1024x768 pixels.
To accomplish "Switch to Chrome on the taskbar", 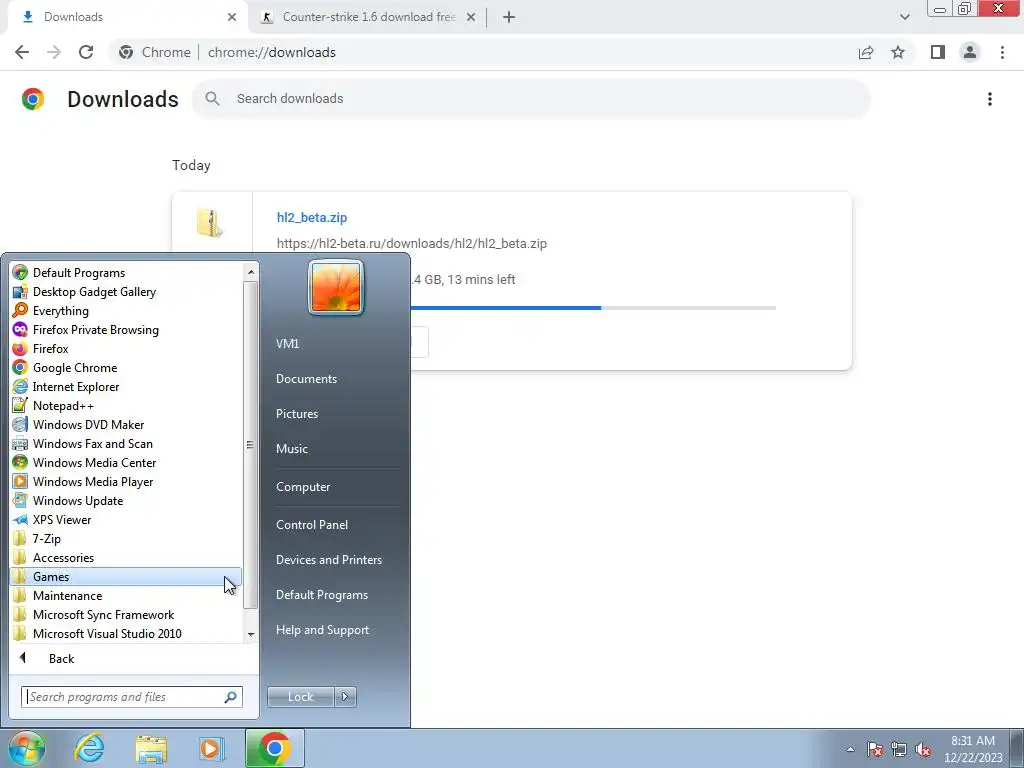I will click(x=274, y=748).
